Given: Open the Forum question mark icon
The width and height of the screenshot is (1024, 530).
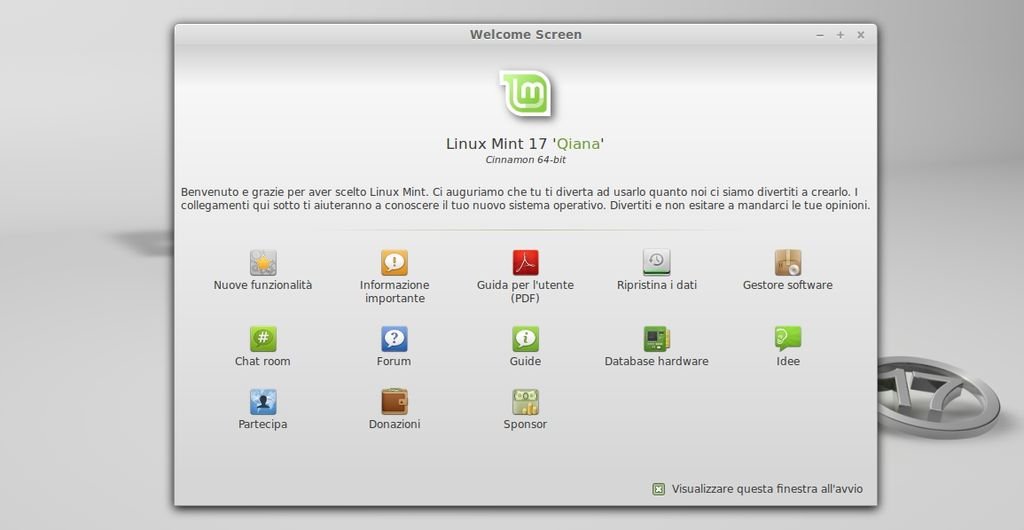Looking at the screenshot, I should [x=394, y=339].
